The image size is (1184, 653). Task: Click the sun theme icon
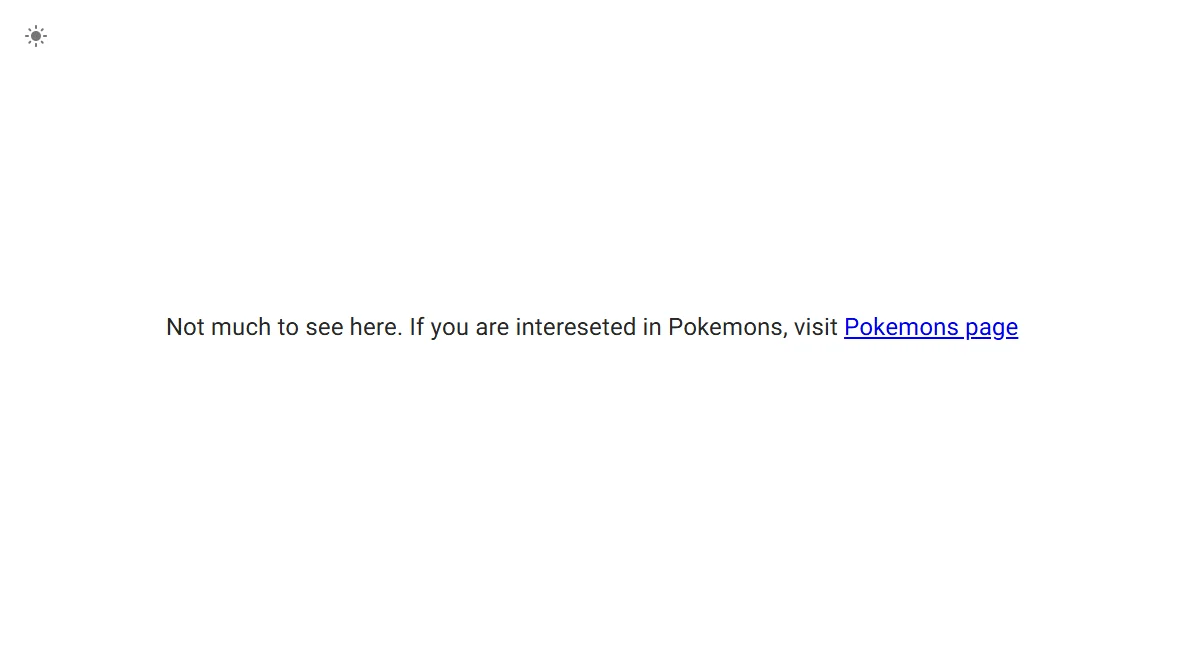tap(35, 36)
